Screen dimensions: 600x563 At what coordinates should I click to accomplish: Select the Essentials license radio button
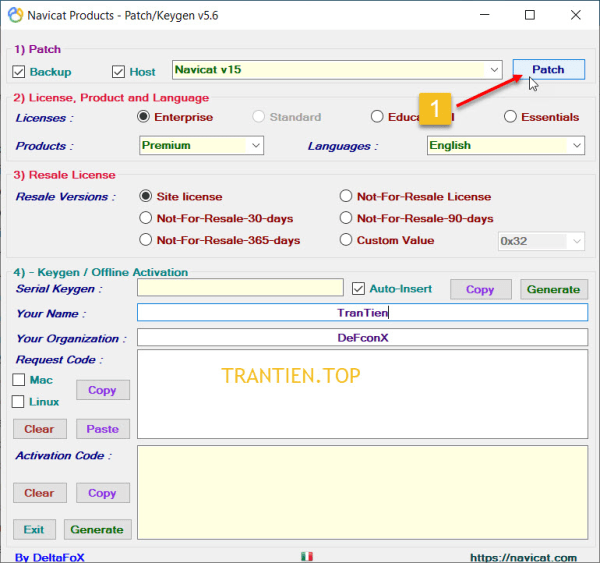coord(510,117)
